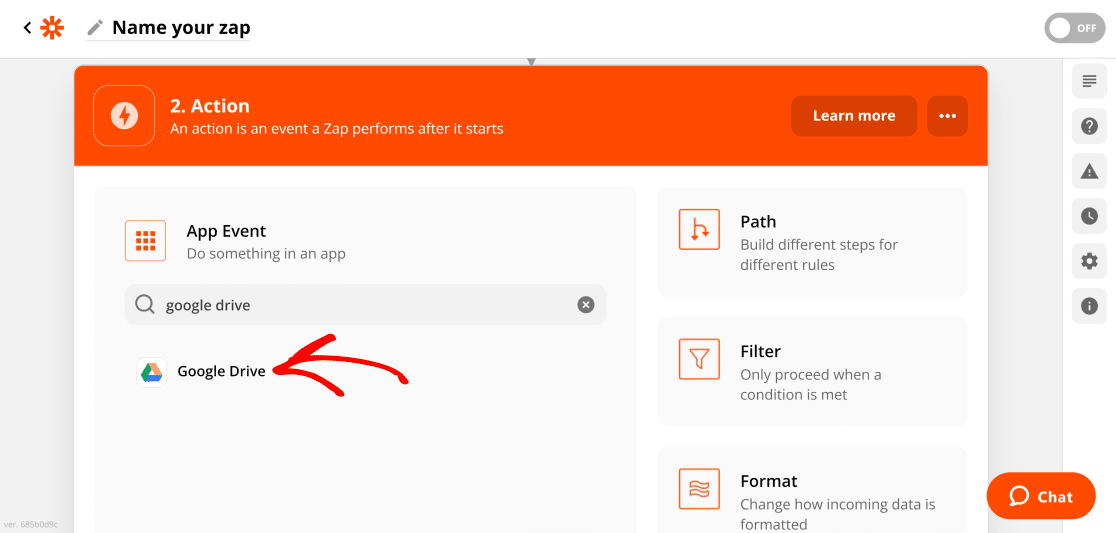Go back using the left arrow

click(x=27, y=28)
